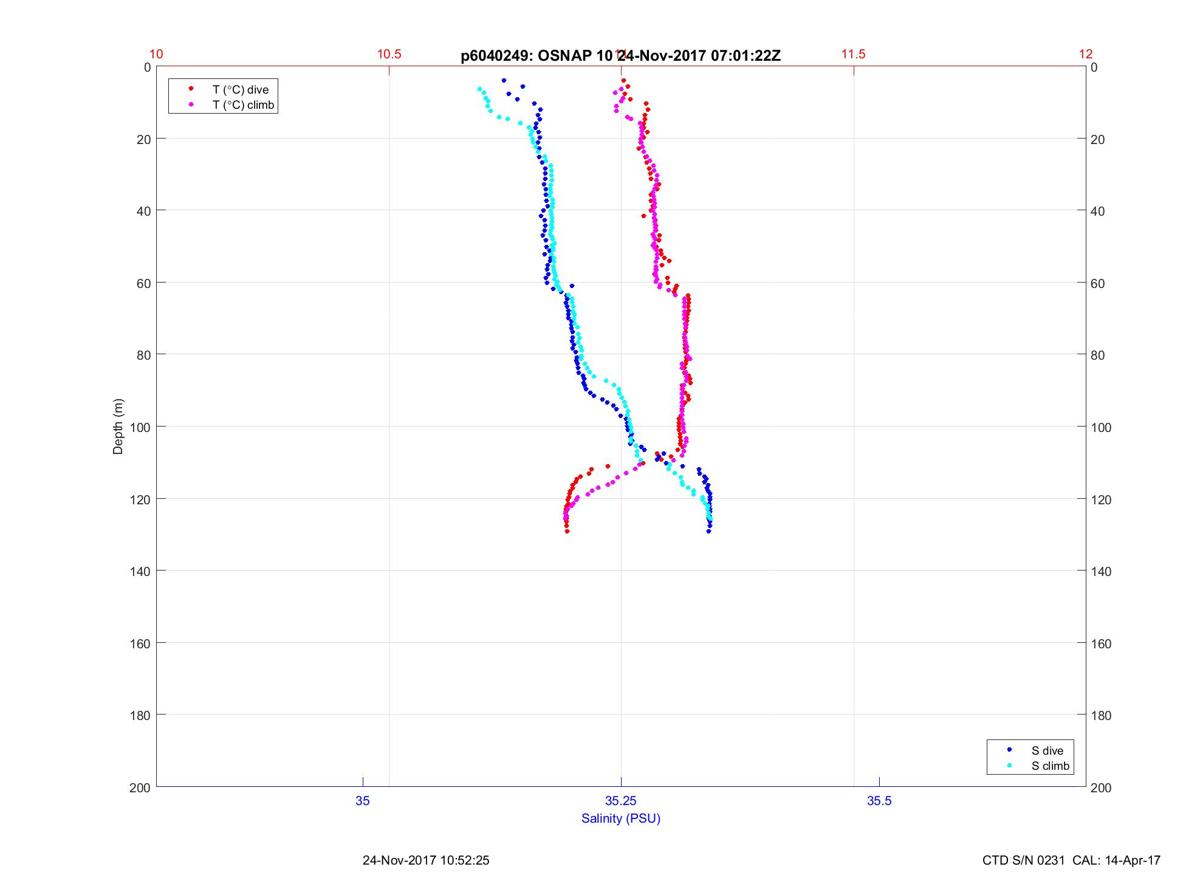Click the '140' tick on the left depth axis
This screenshot has width=1200, height=885.
point(141,571)
